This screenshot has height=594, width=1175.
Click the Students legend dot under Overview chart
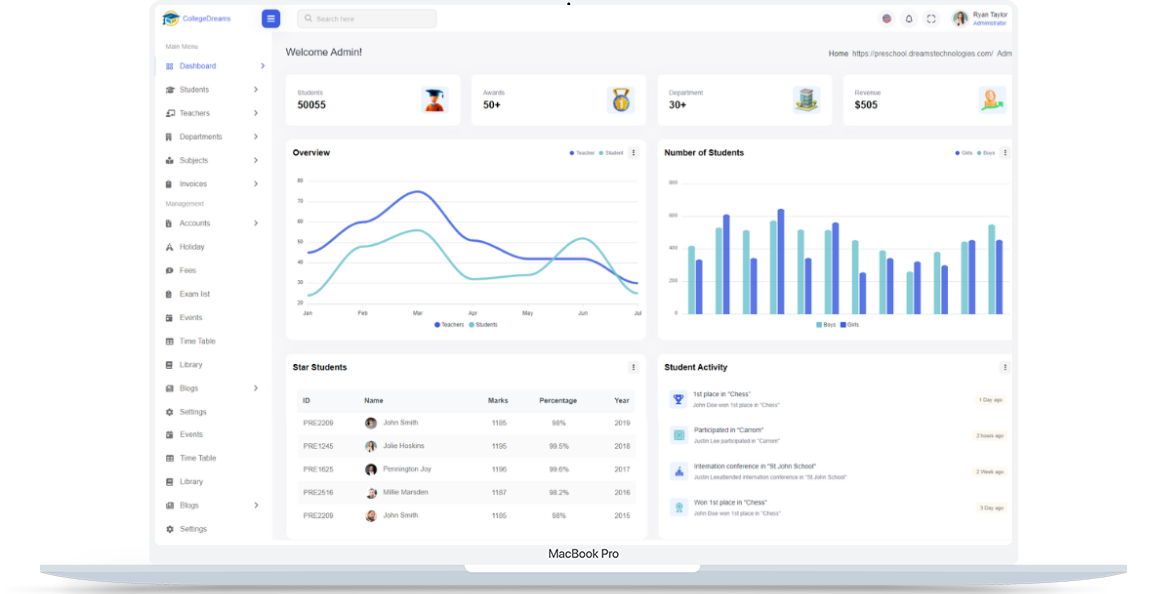pyautogui.click(x=472, y=325)
